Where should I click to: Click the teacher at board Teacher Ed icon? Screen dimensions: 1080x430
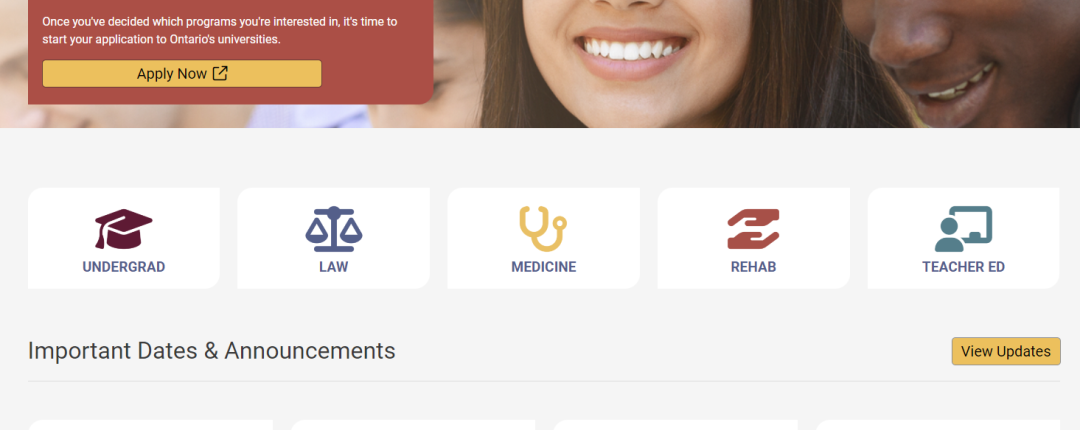[963, 229]
